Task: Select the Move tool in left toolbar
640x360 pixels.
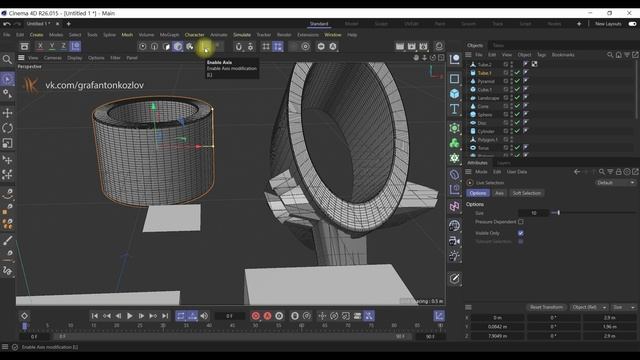Action: click(7, 113)
